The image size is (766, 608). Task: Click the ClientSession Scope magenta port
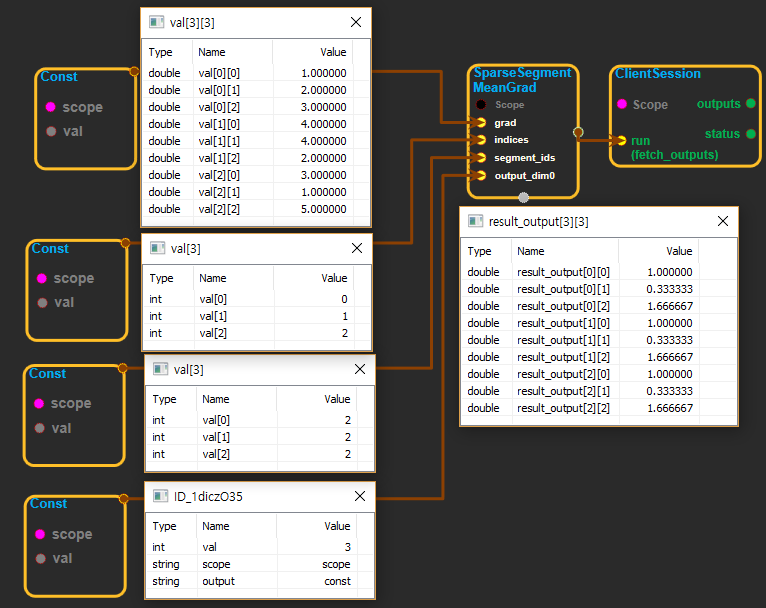622,104
